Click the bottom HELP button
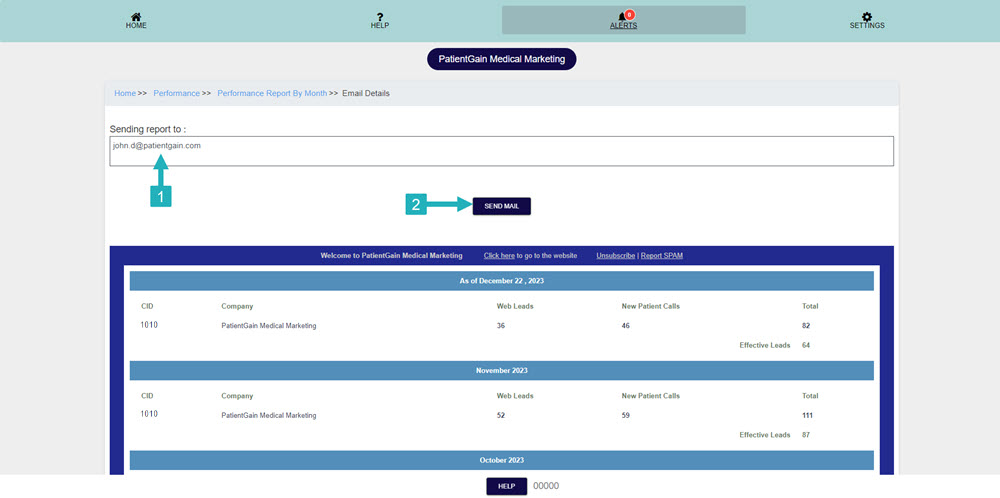 [506, 486]
